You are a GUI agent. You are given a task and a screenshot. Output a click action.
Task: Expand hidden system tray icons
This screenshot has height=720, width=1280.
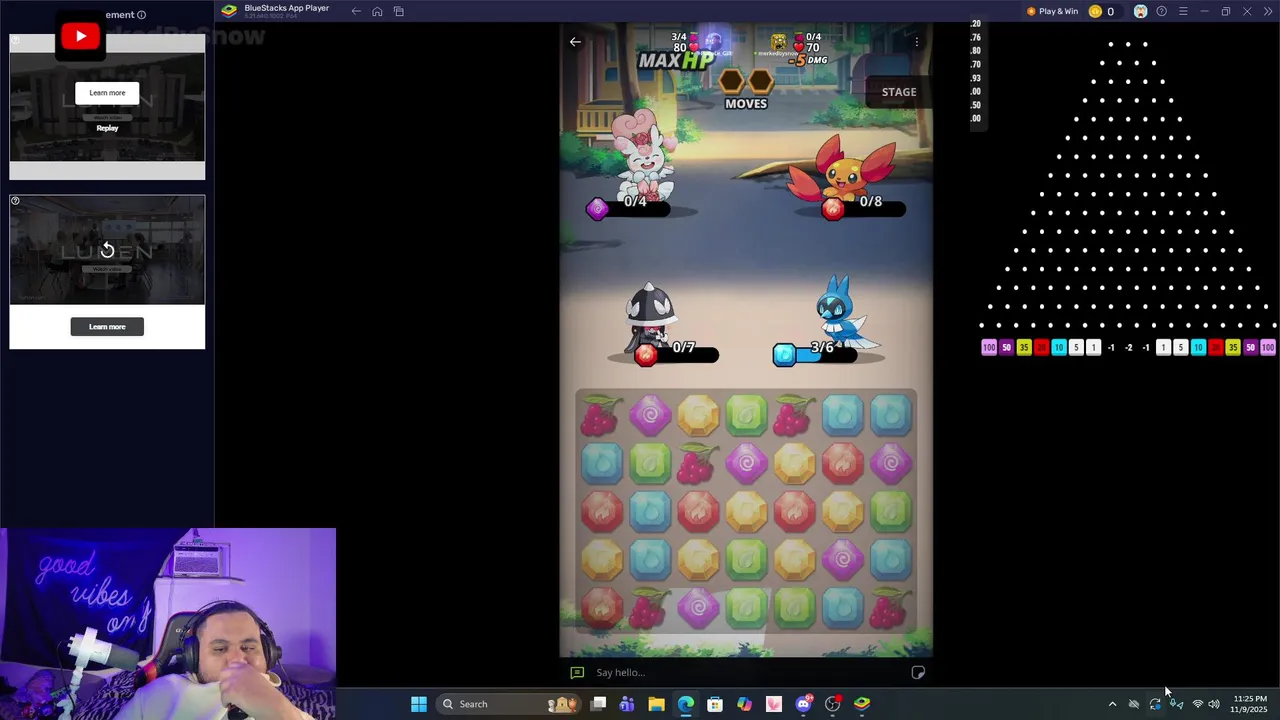click(x=1112, y=704)
